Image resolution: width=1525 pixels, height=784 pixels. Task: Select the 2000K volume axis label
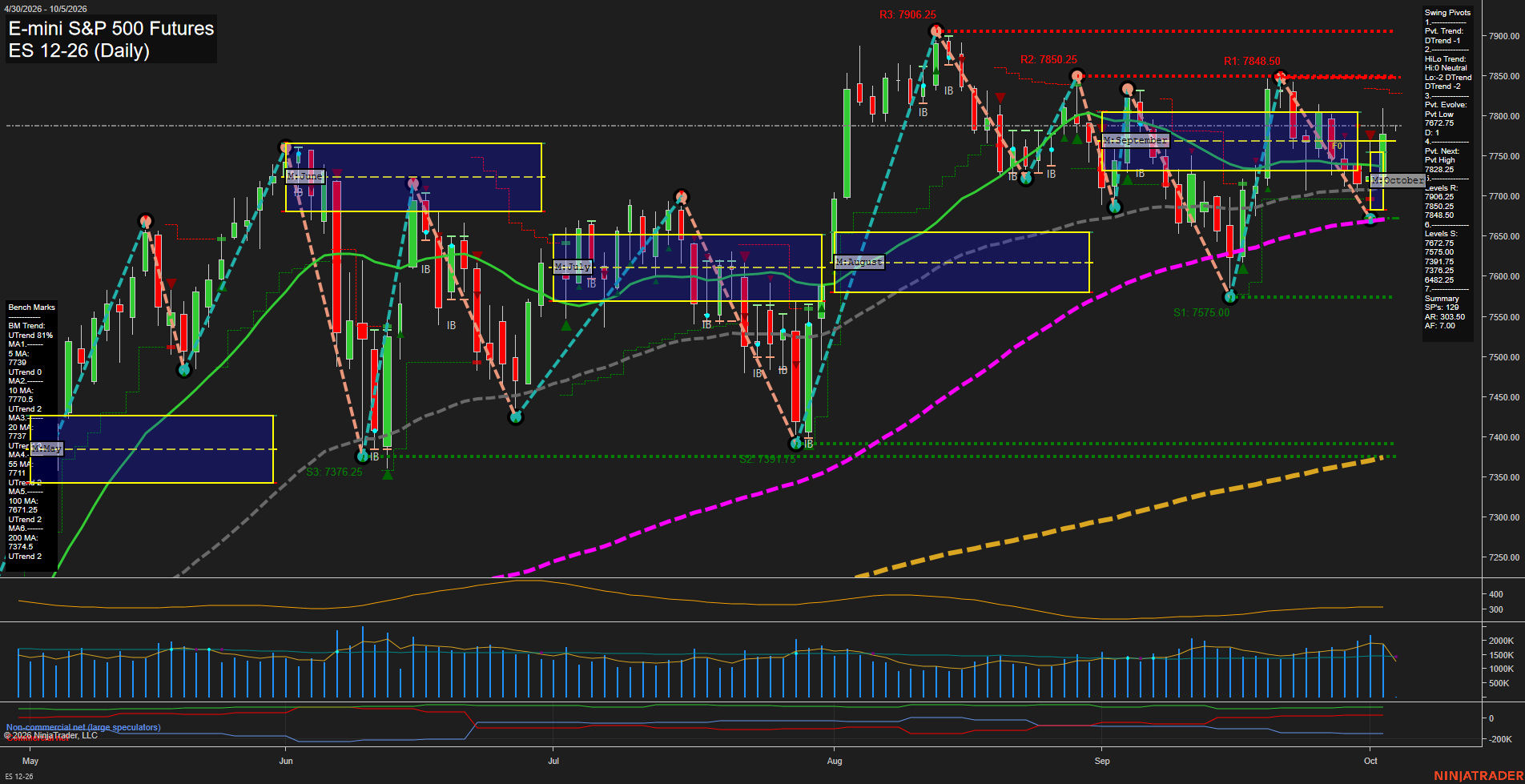coord(1501,641)
